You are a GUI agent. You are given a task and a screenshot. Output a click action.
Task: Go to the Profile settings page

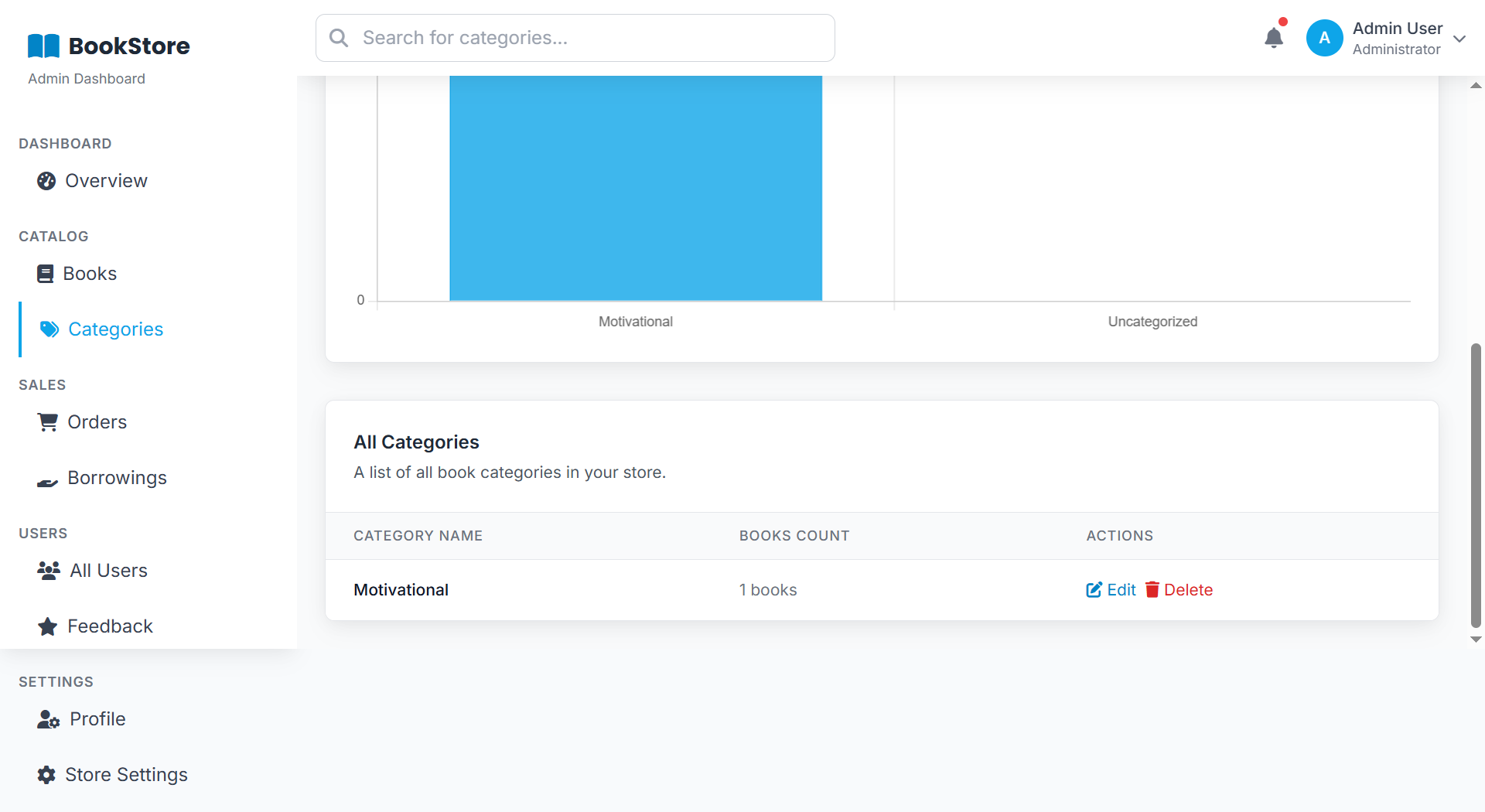tap(97, 719)
